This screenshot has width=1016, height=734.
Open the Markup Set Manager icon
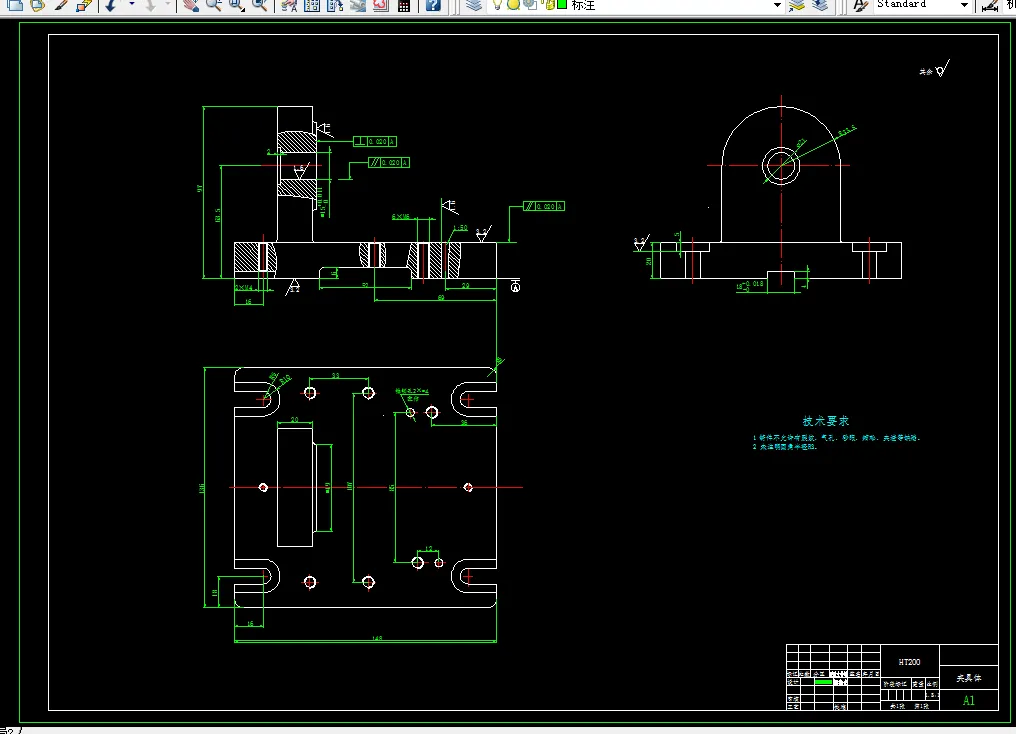(x=380, y=5)
